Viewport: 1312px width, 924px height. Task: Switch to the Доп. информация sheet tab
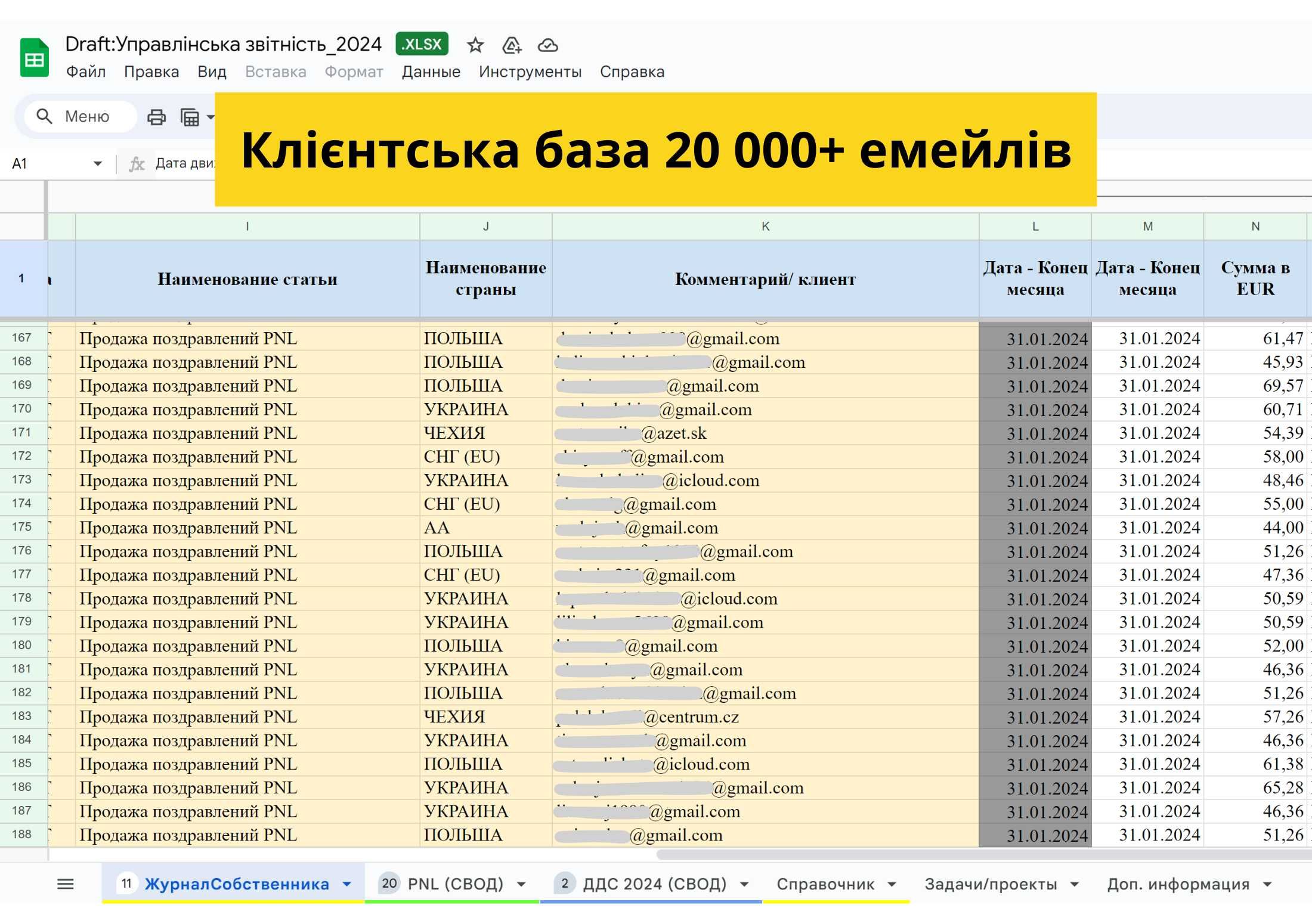1178,884
